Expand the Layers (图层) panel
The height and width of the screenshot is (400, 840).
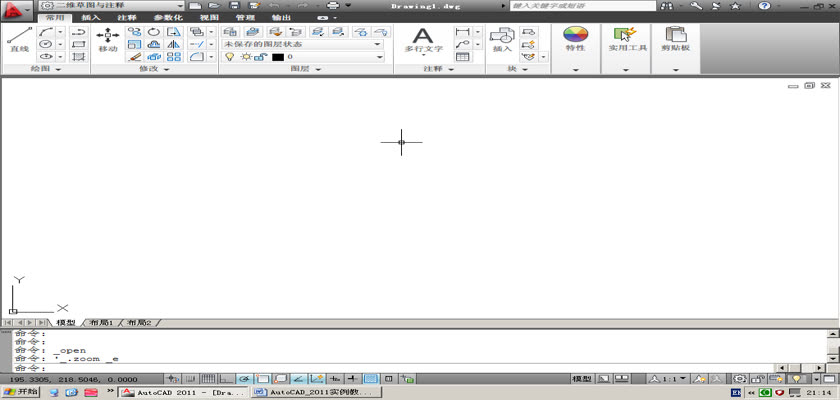[x=306, y=69]
